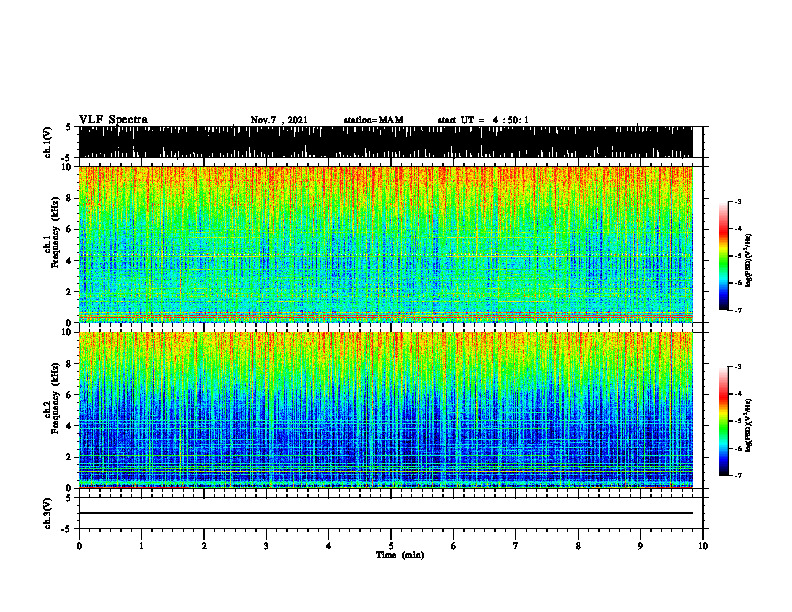Click time axis tick label "4"
Image resolution: width=792 pixels, height=612 pixels.
[329, 546]
